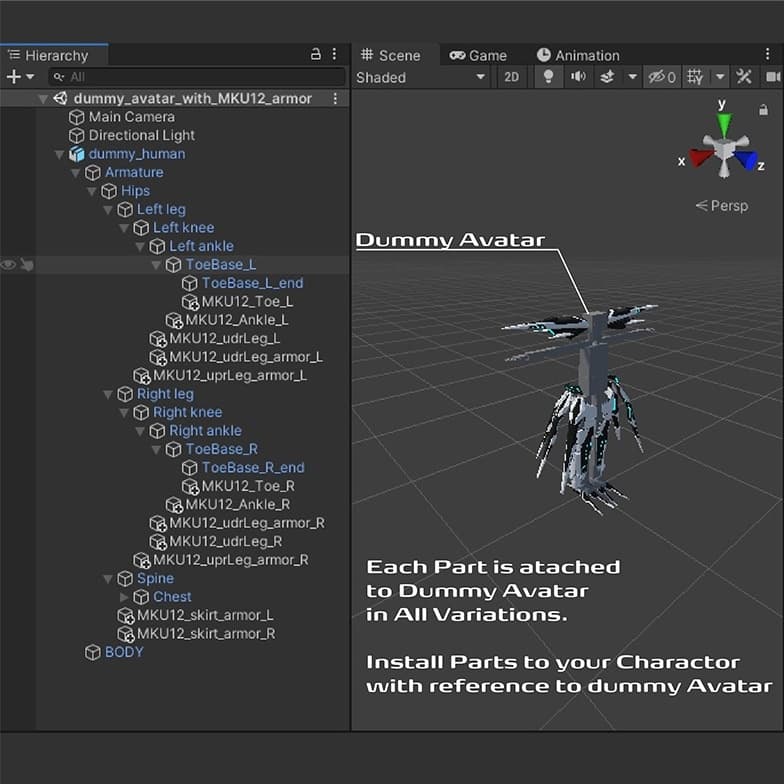The height and width of the screenshot is (784, 784).
Task: Toggle 2D view mode button
Action: [x=512, y=77]
